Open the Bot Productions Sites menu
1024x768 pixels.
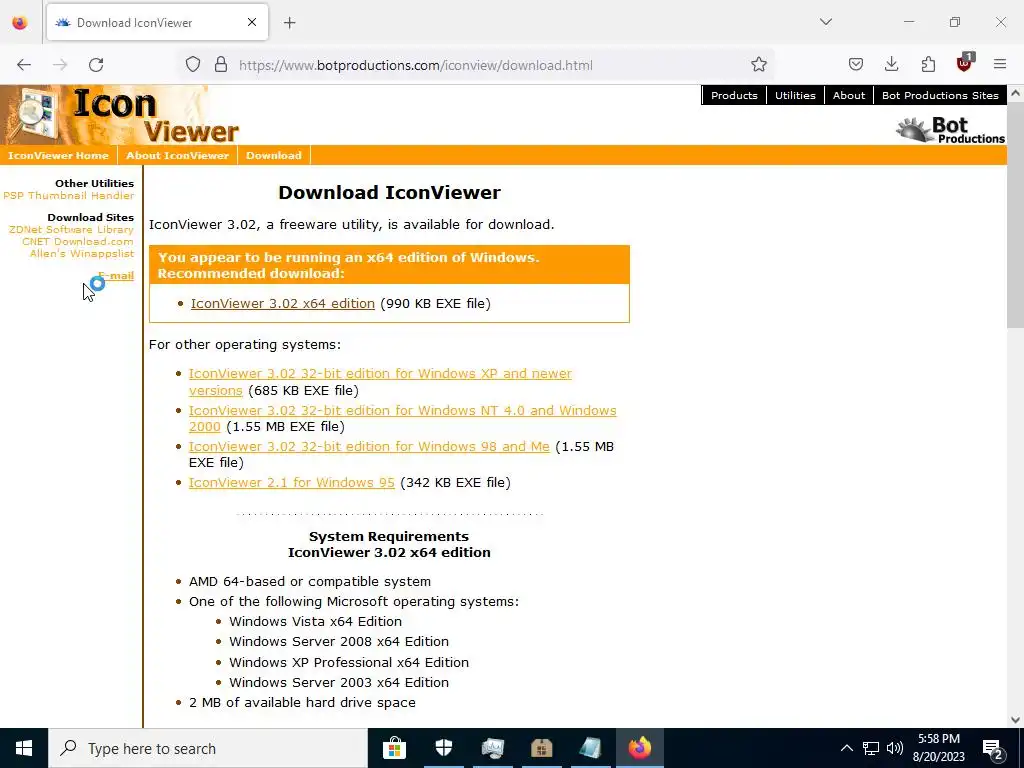940,95
